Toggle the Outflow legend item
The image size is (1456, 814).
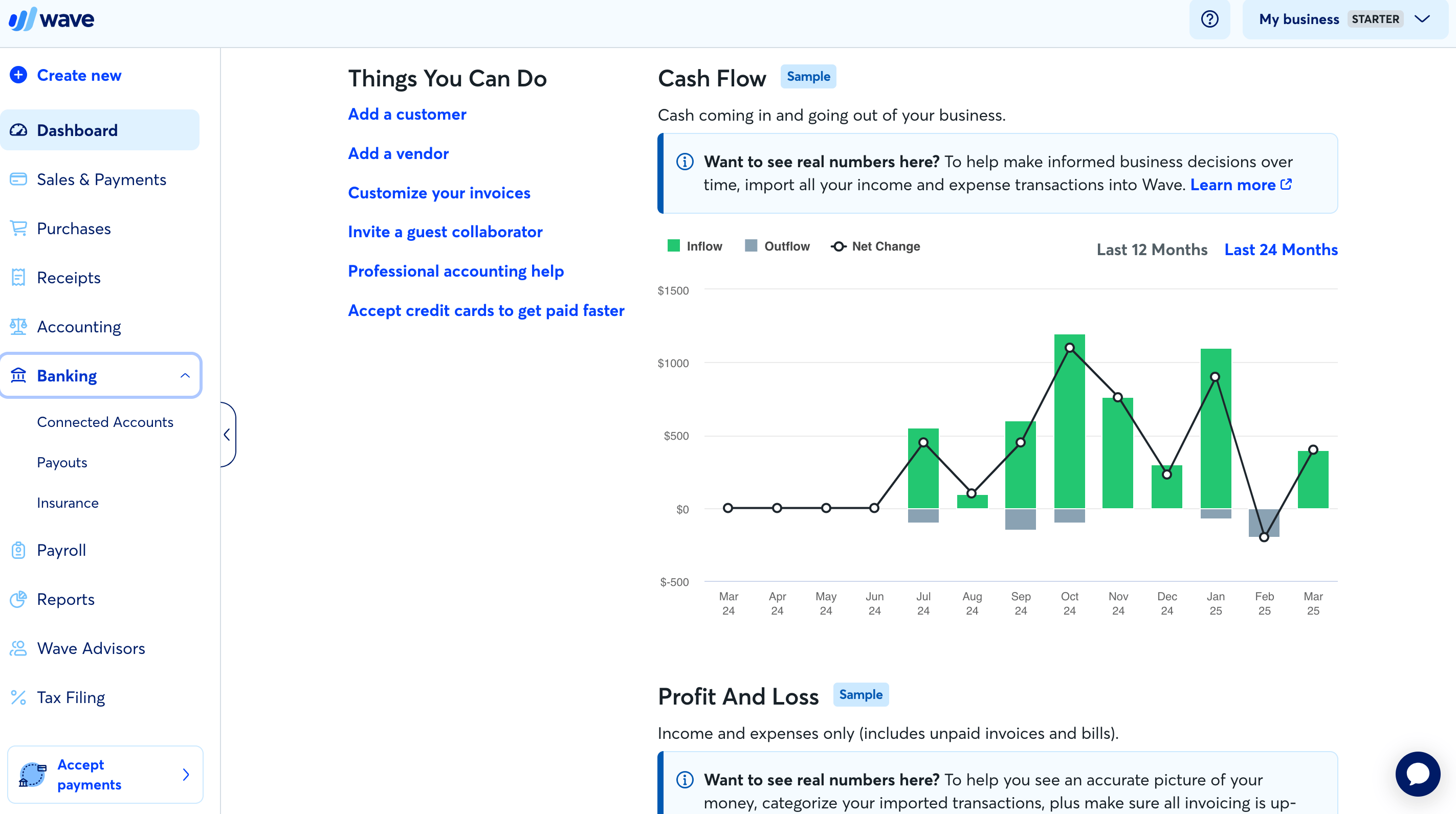point(777,246)
